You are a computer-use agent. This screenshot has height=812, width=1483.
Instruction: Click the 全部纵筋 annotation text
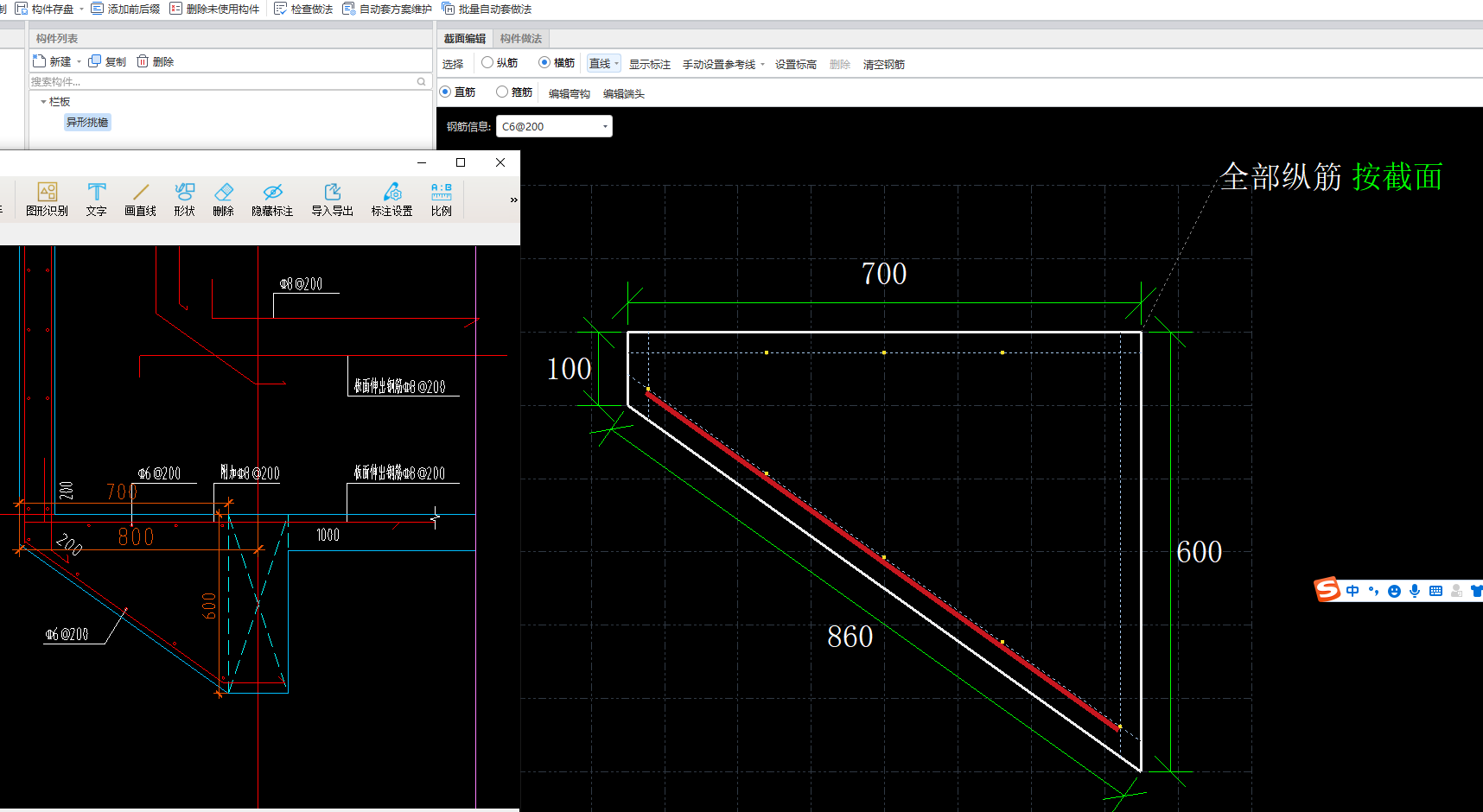[x=1282, y=177]
